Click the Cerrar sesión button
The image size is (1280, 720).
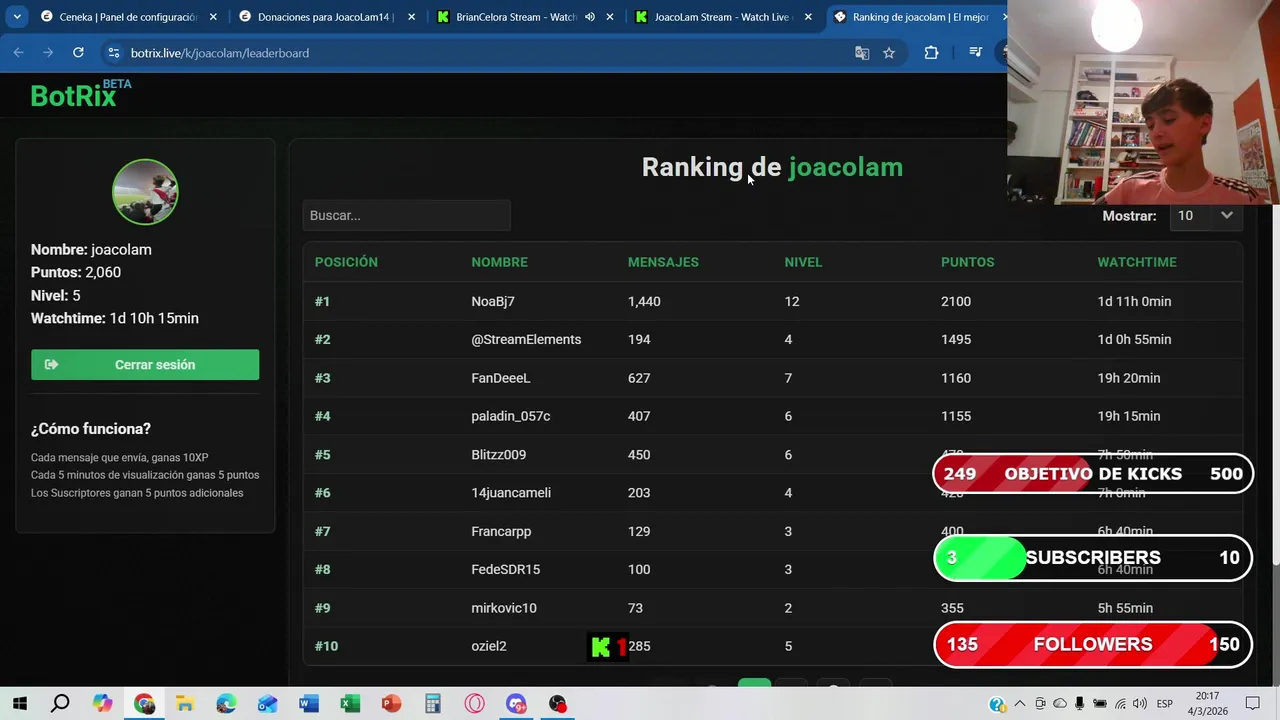145,365
